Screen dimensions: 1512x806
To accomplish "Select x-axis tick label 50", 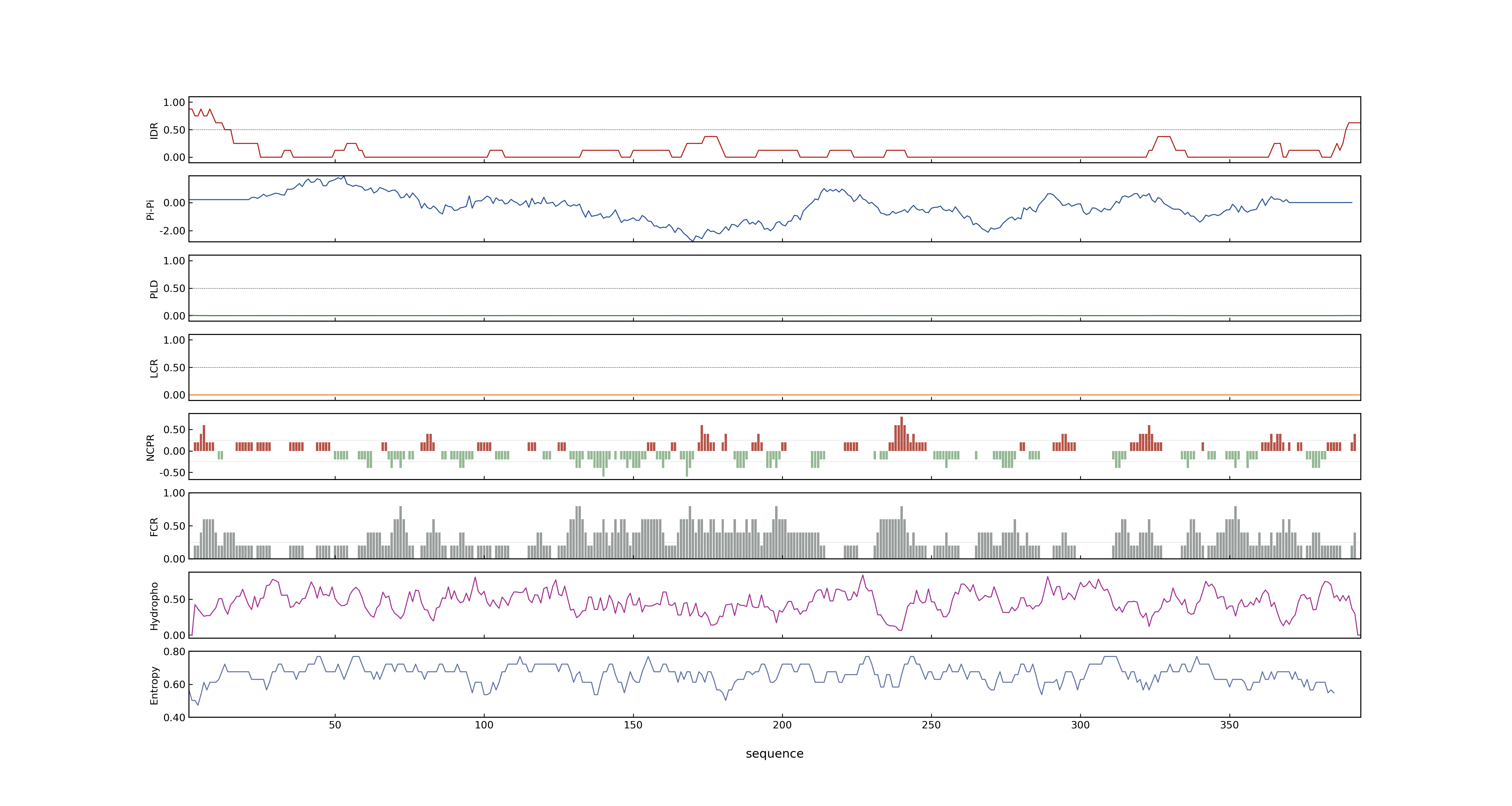I will pos(335,725).
